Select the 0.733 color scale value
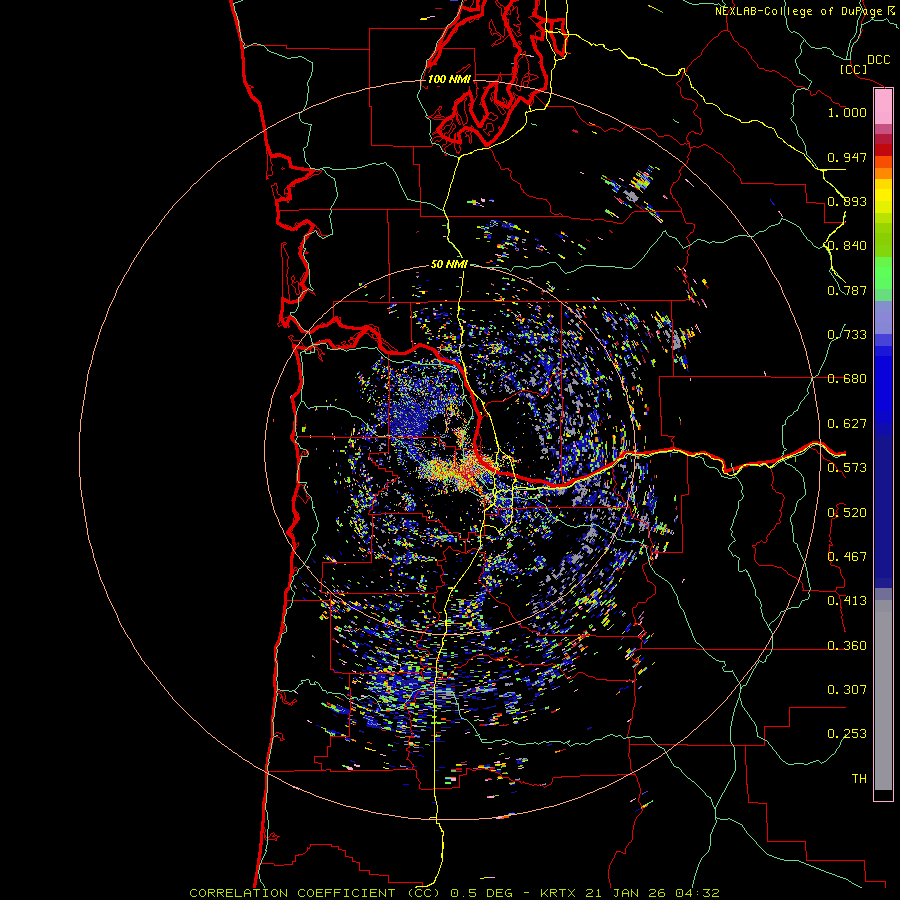The width and height of the screenshot is (900, 900). coord(847,335)
